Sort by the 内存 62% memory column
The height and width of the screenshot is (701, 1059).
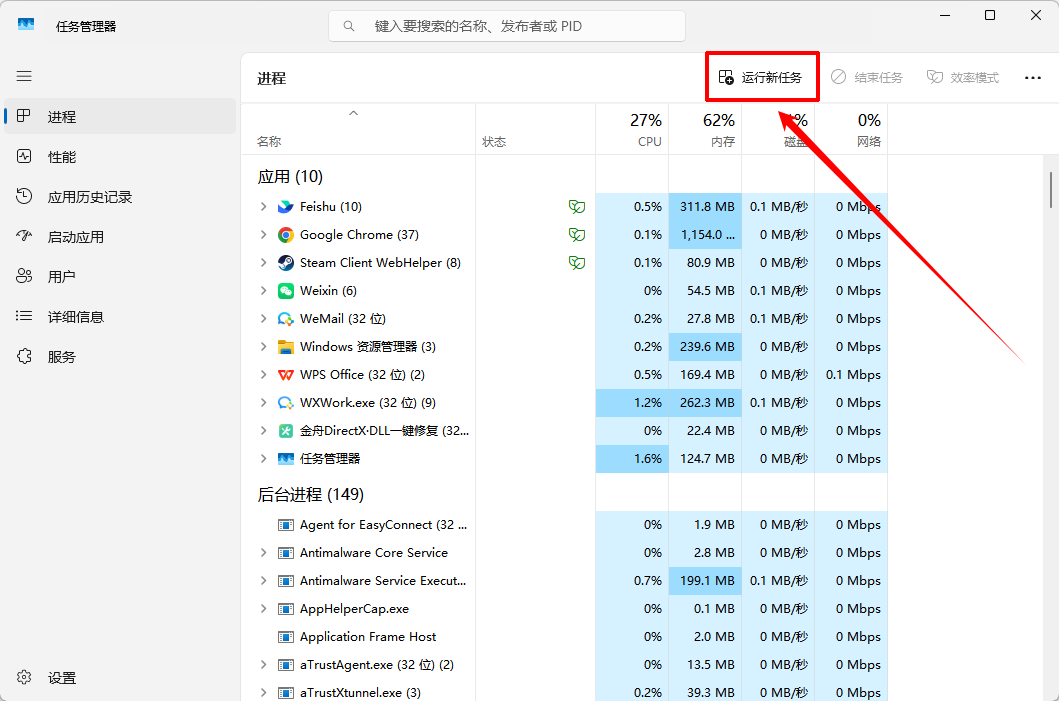click(x=705, y=129)
